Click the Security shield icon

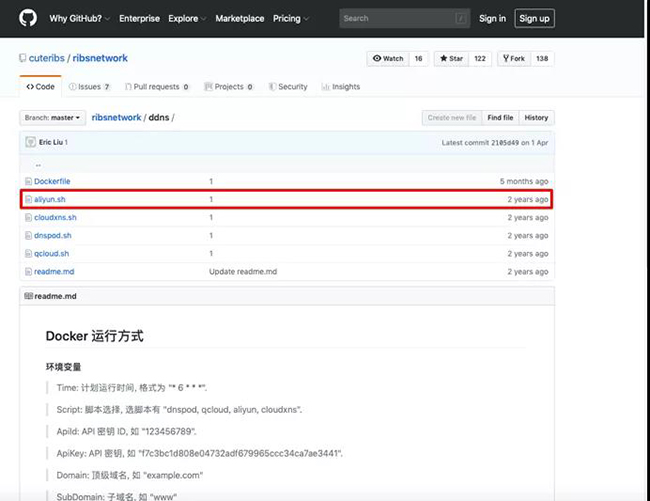[x=272, y=87]
